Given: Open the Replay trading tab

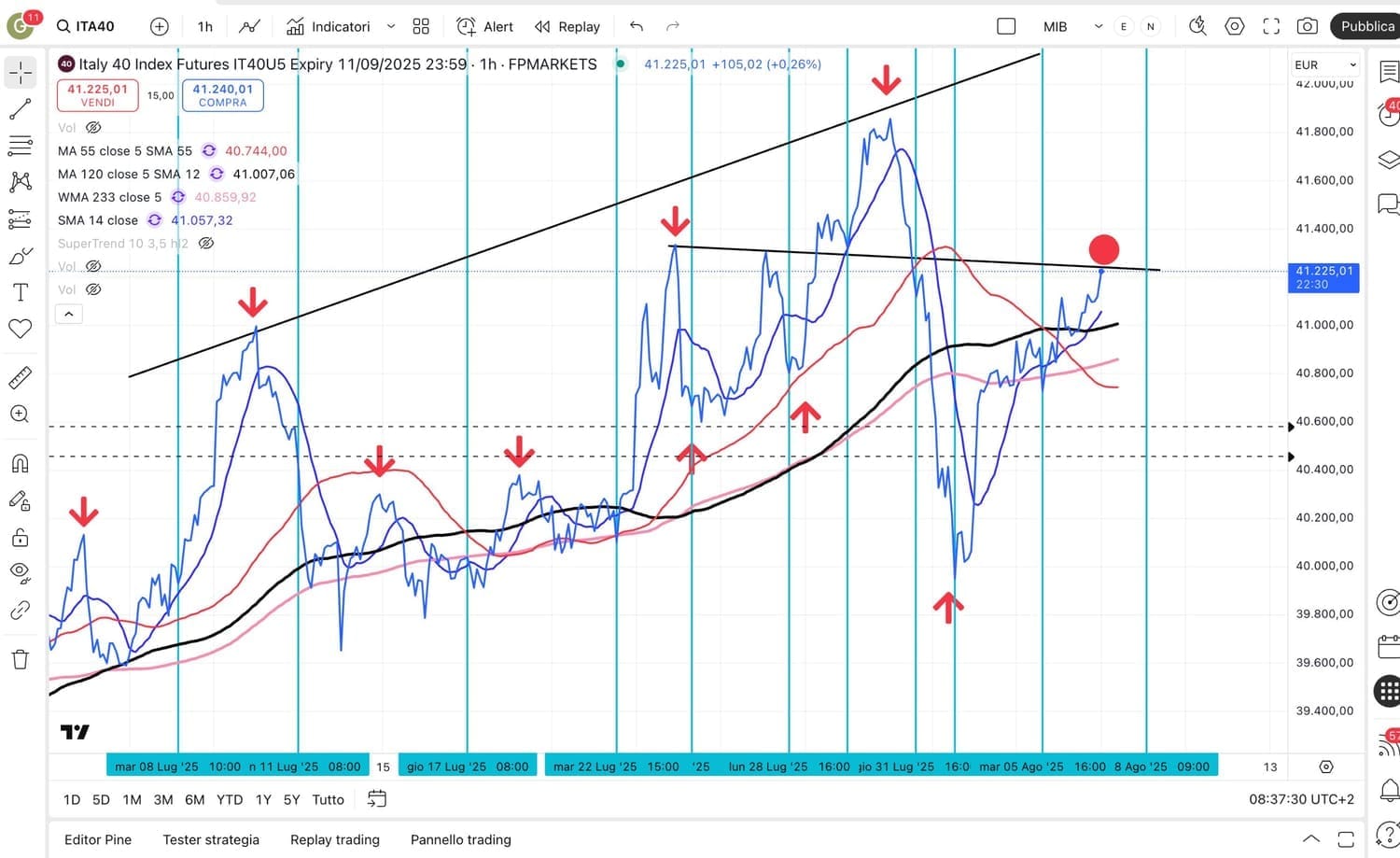Looking at the screenshot, I should click(335, 839).
